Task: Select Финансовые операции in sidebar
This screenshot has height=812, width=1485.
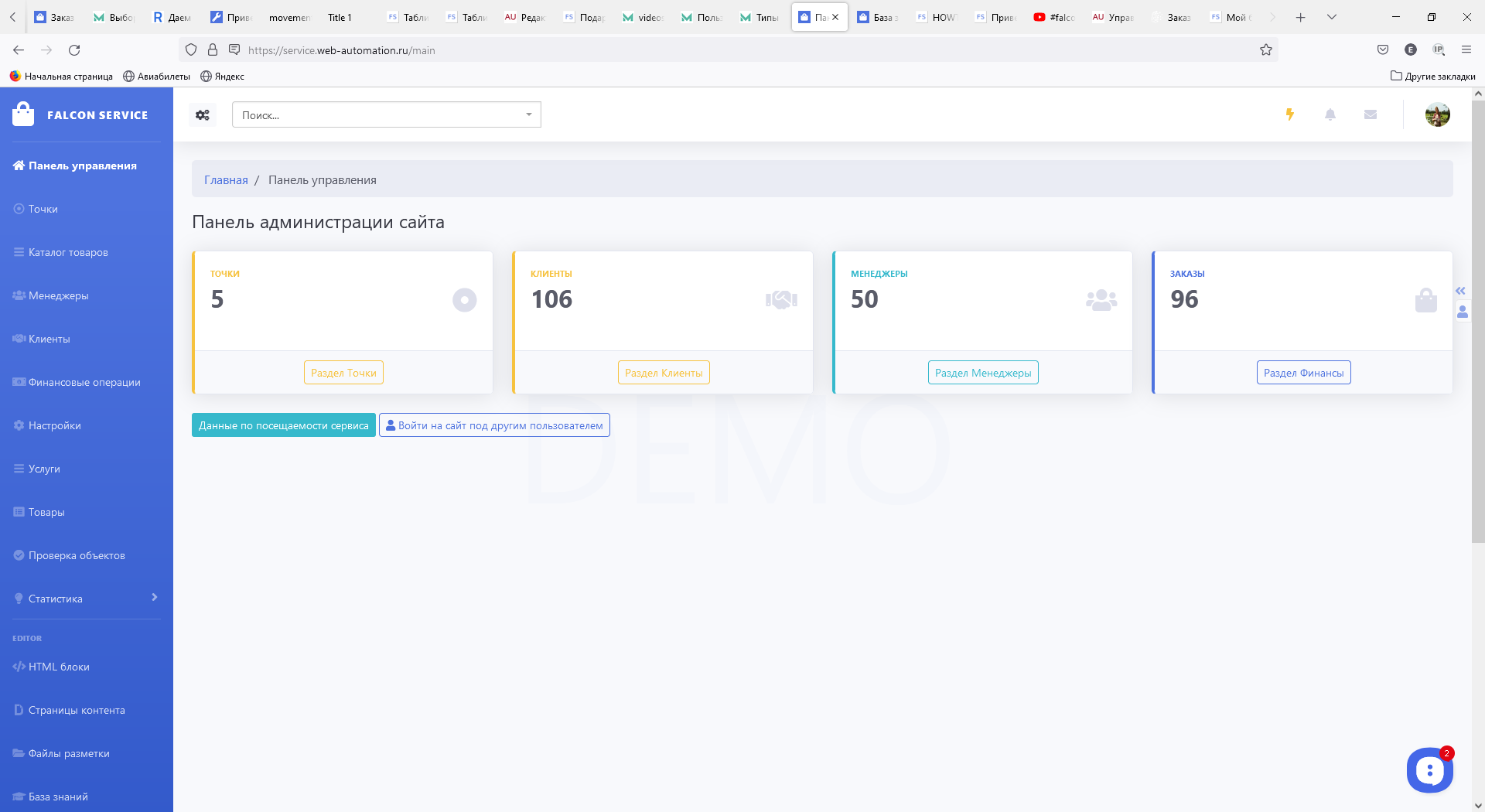Action: (84, 382)
